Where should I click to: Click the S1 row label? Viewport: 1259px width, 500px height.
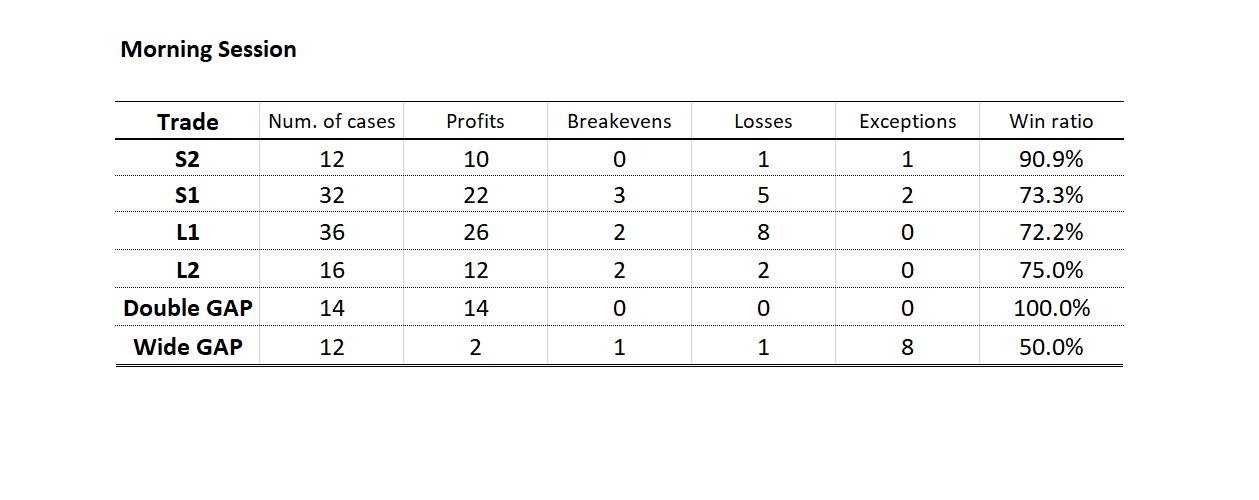187,195
